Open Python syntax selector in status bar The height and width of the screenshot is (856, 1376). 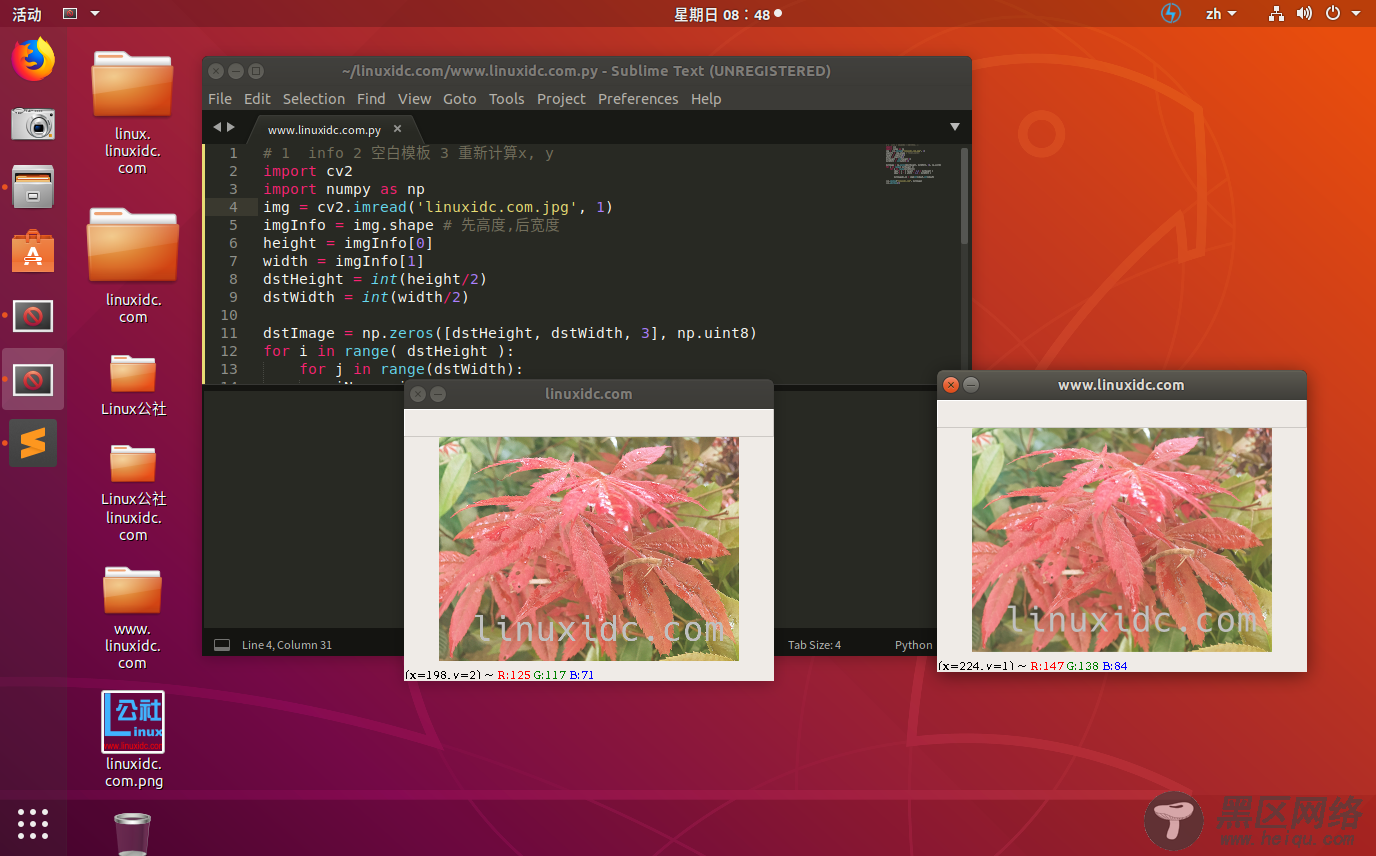[913, 645]
